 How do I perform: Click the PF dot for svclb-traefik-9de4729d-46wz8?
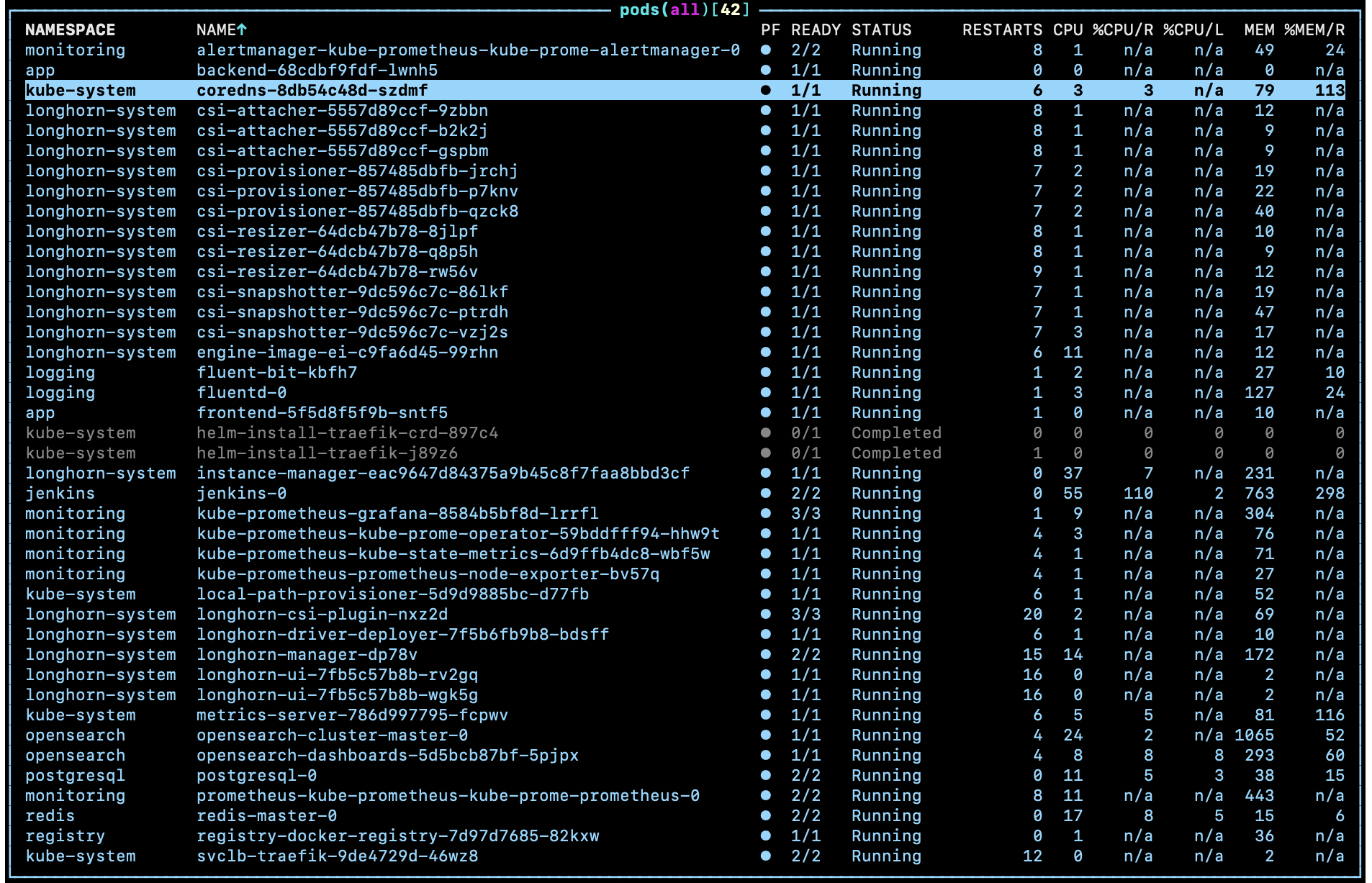[766, 856]
